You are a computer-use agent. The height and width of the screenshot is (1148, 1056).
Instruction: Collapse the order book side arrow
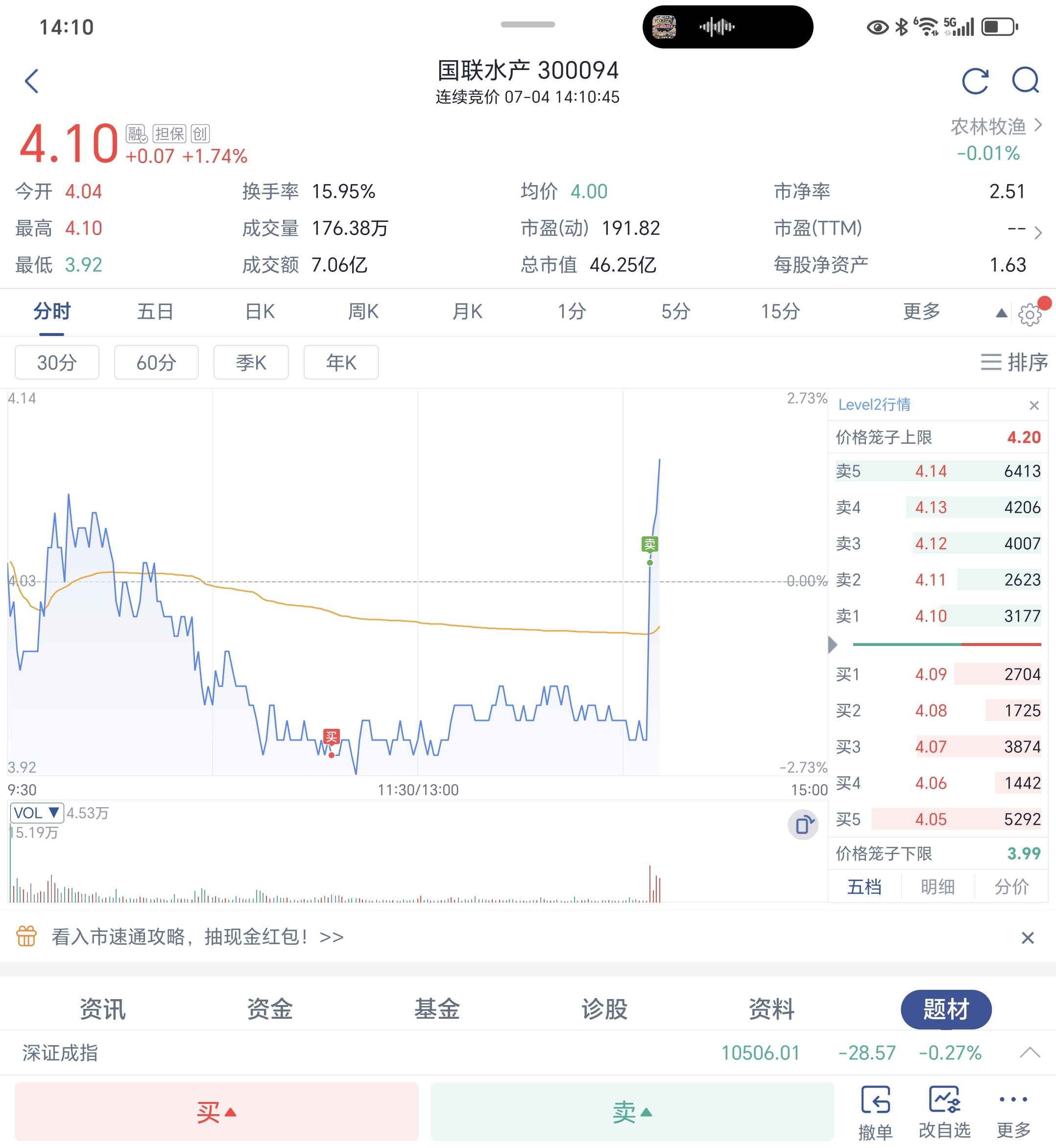point(833,645)
